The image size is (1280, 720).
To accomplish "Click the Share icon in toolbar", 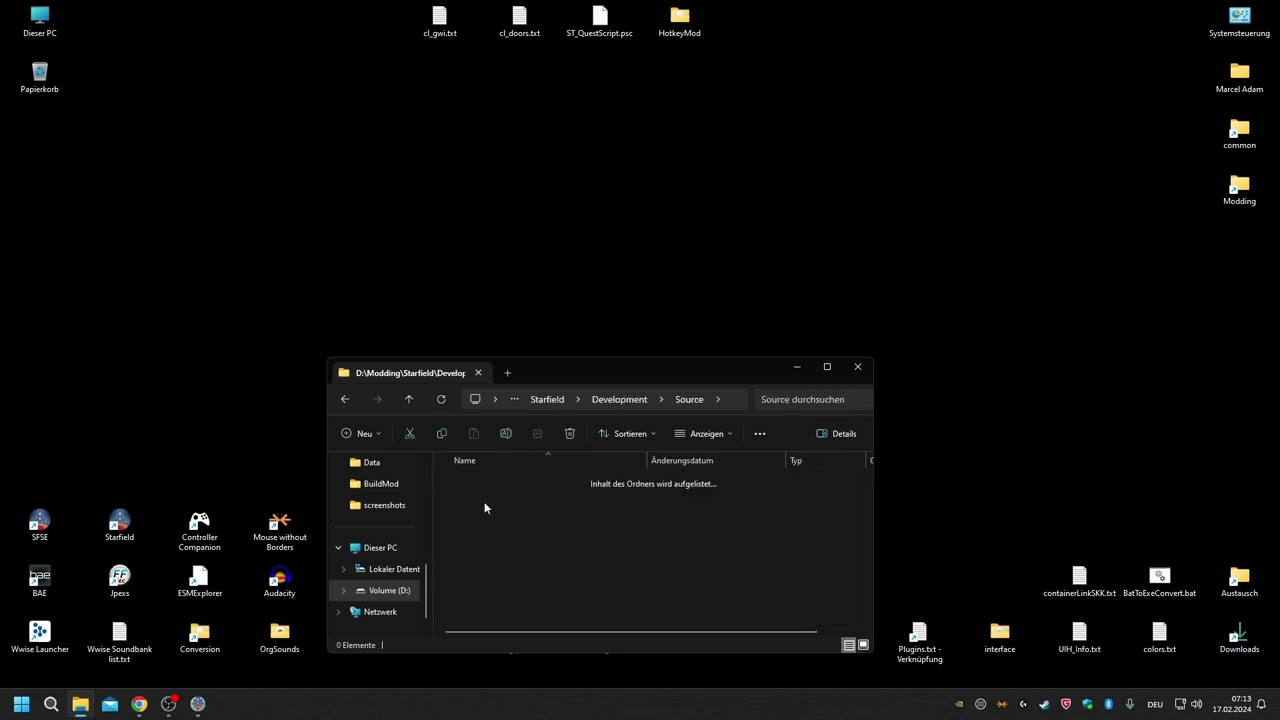I will point(538,434).
